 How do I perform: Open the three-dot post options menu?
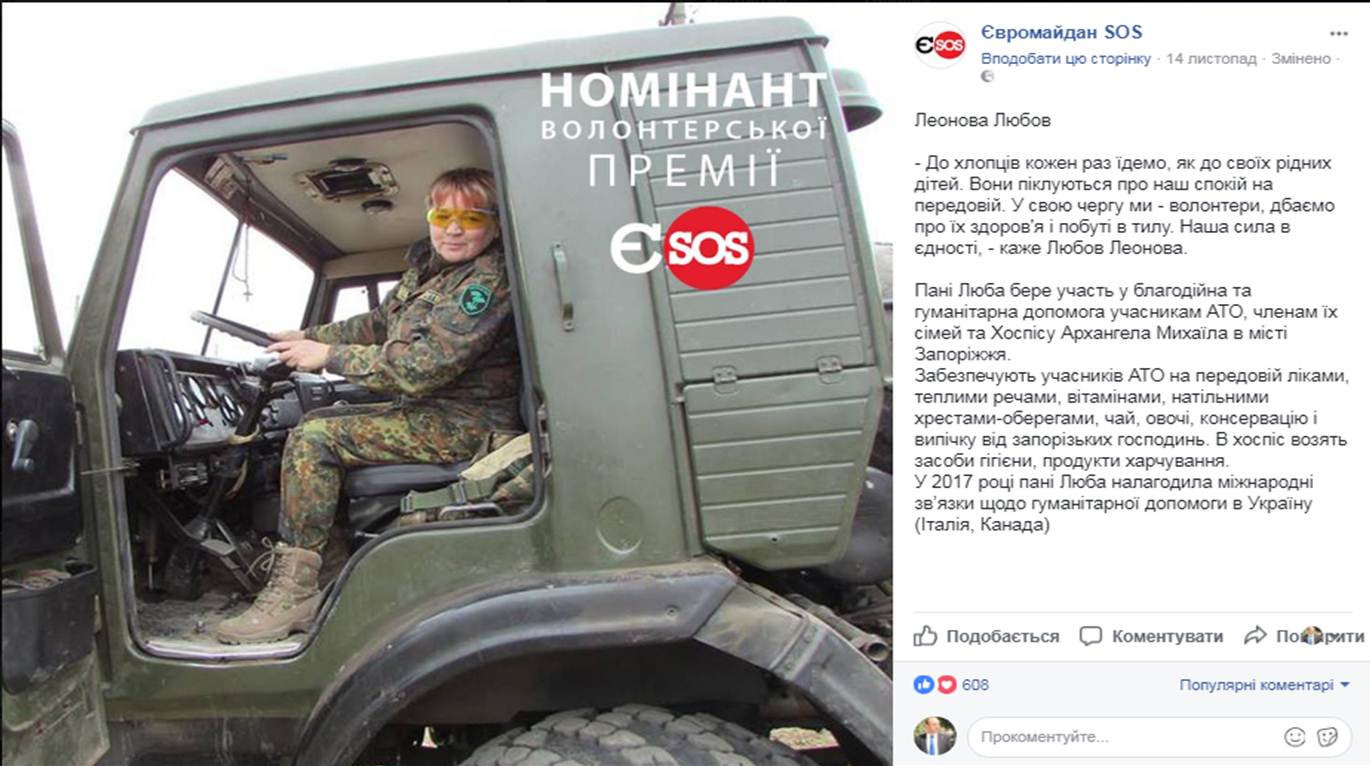click(1337, 33)
